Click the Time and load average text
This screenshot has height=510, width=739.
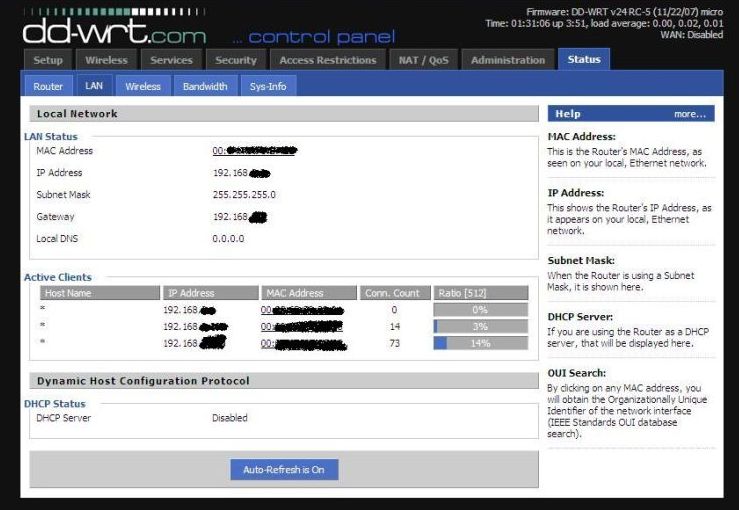(x=604, y=23)
